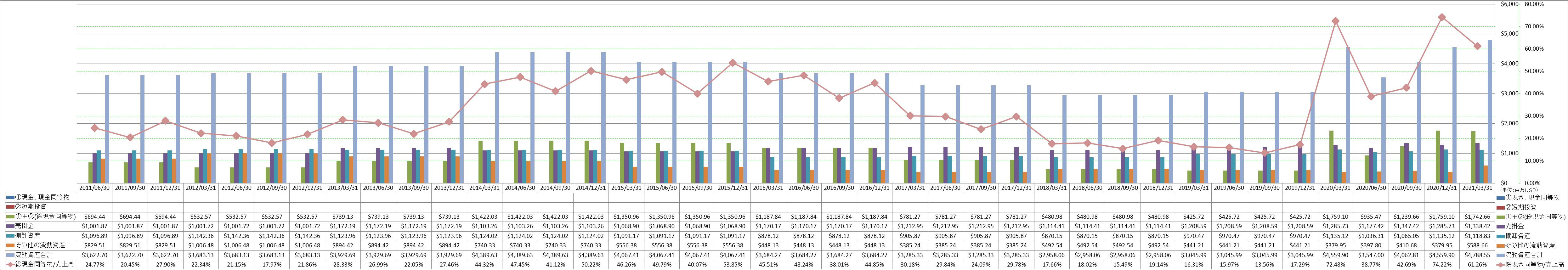Select the 棚卸資産 row label on the left
The height and width of the screenshot is (270, 1568).
point(27,235)
